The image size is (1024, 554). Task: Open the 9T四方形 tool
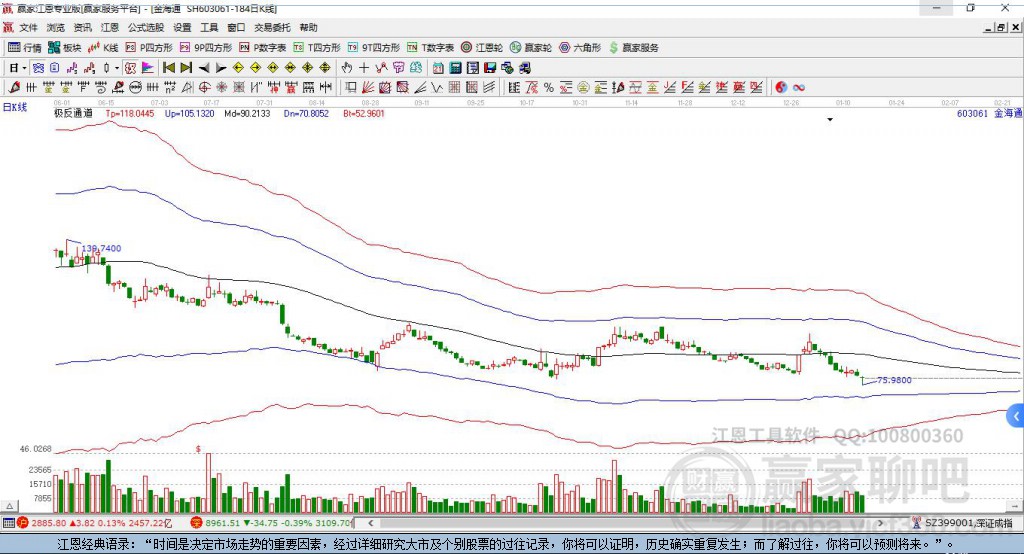click(x=374, y=48)
